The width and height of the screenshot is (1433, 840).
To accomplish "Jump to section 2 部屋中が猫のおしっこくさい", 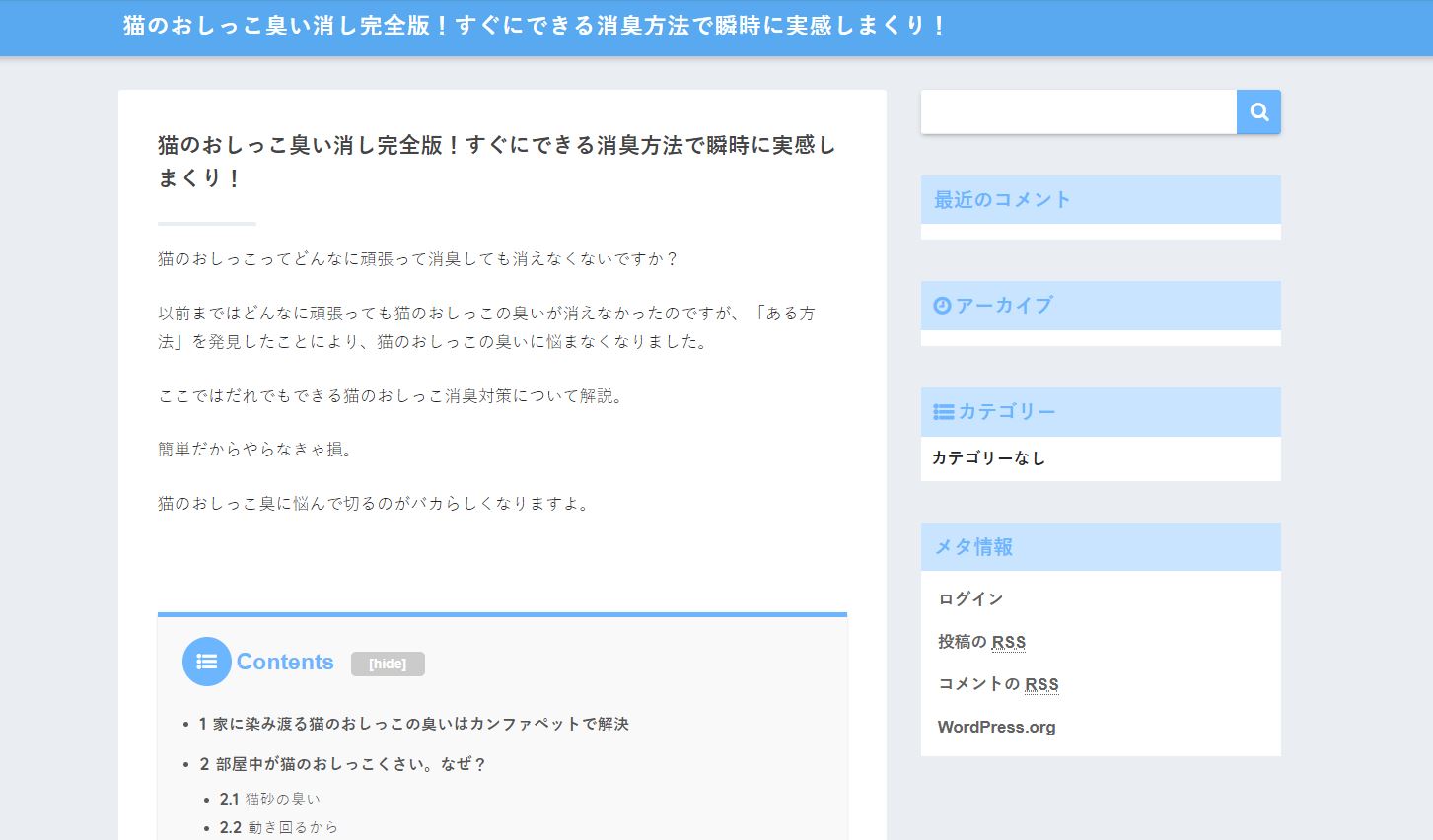I will [x=343, y=764].
